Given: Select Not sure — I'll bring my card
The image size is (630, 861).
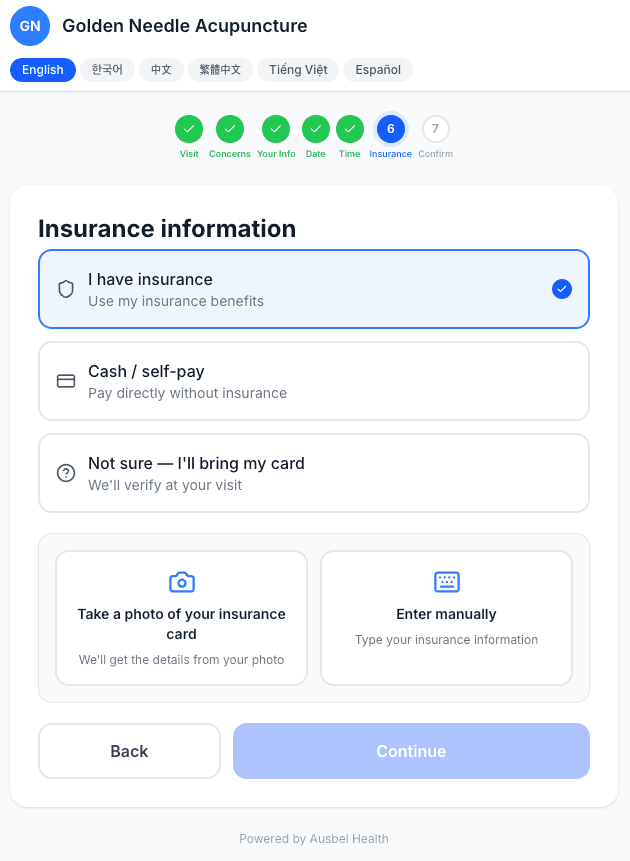Looking at the screenshot, I should click(313, 473).
